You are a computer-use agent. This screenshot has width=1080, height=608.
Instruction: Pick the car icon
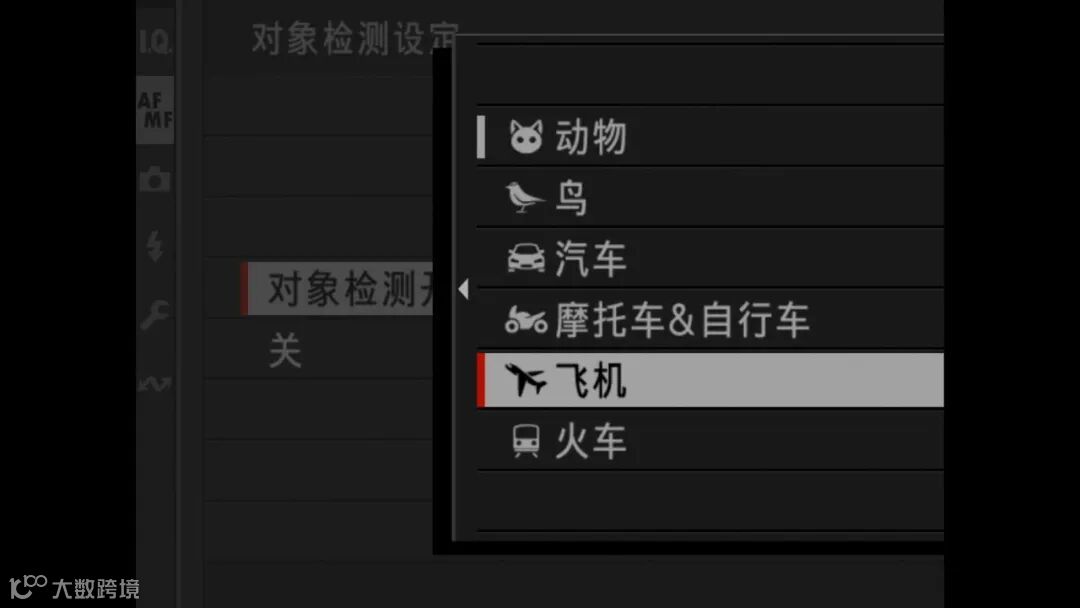(x=526, y=258)
